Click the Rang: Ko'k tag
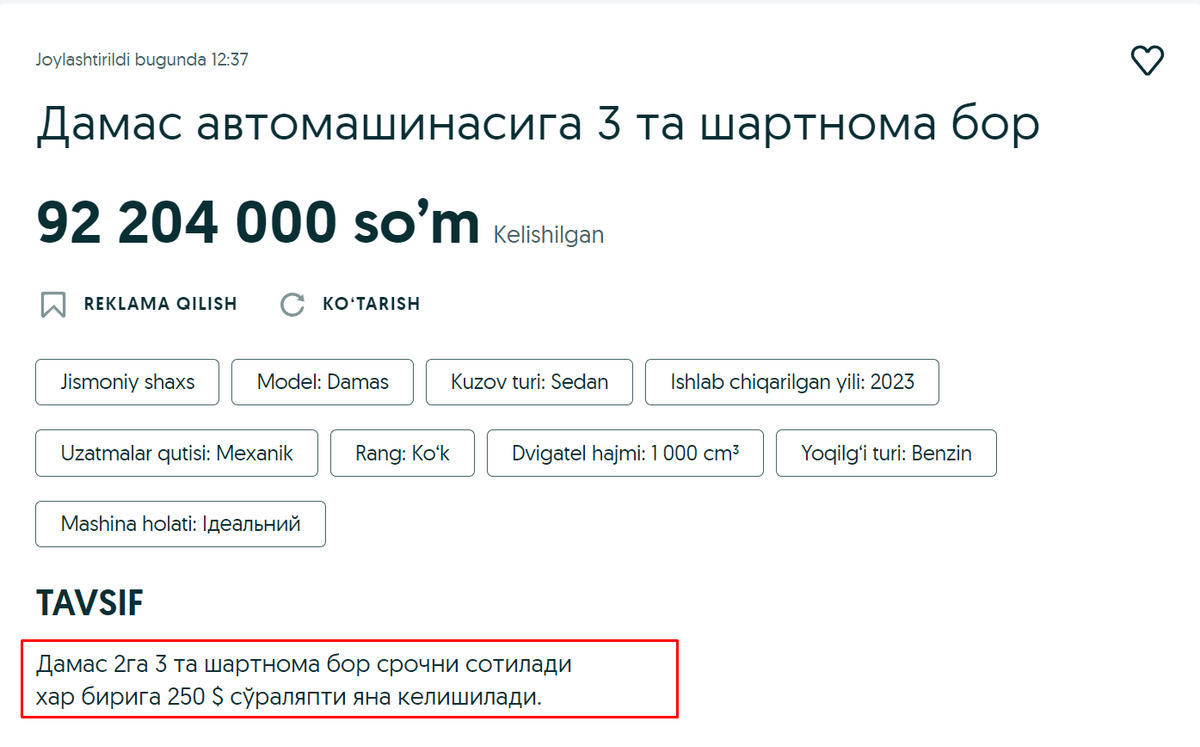Image resolution: width=1200 pixels, height=747 pixels. [402, 453]
